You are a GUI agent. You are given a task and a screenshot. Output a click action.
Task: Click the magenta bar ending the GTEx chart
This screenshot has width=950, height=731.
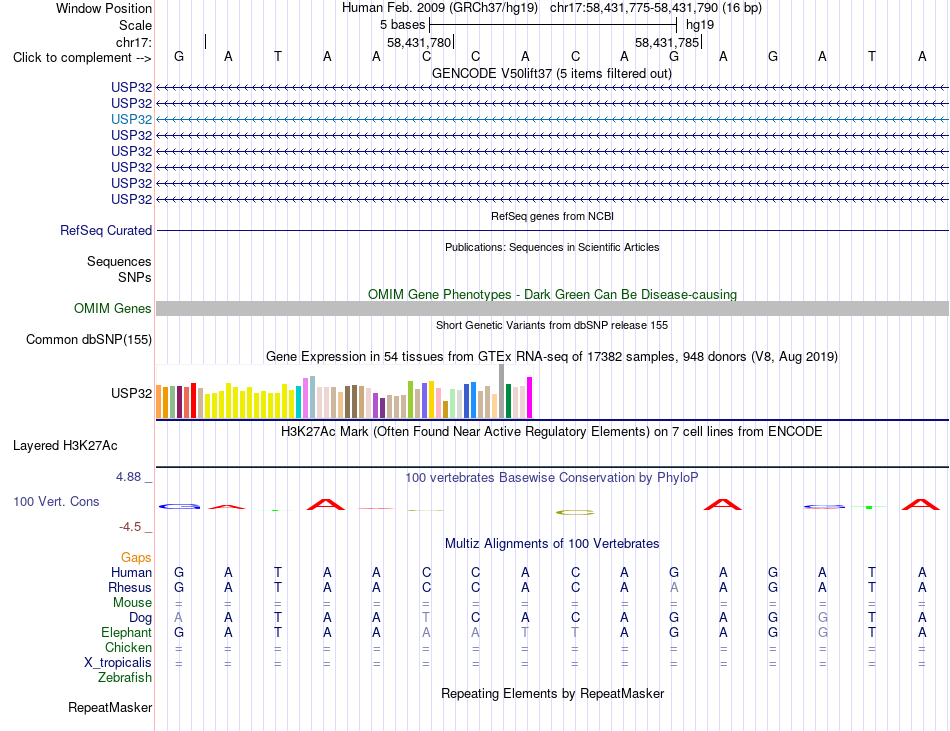[x=530, y=397]
